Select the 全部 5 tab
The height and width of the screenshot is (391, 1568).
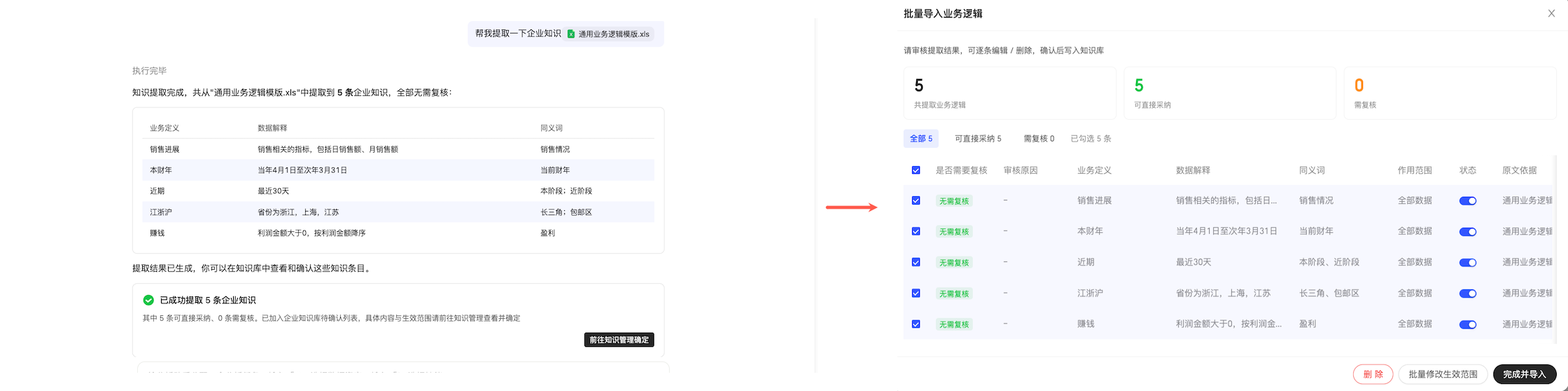(x=920, y=139)
